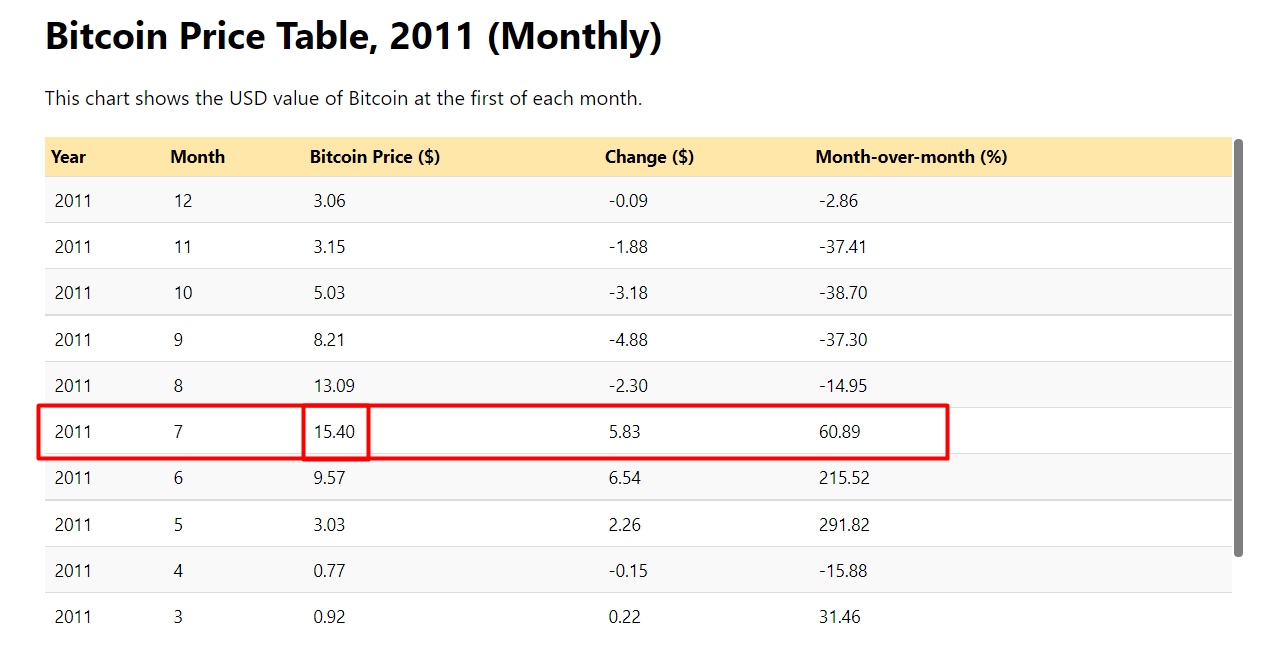Click year cell 2011 in month 7 row

coord(73,432)
